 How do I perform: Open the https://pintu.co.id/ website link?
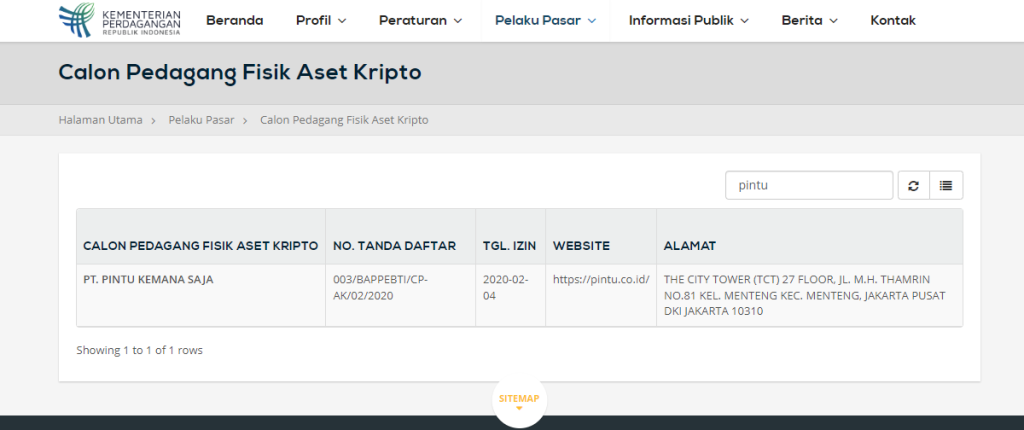tap(601, 279)
